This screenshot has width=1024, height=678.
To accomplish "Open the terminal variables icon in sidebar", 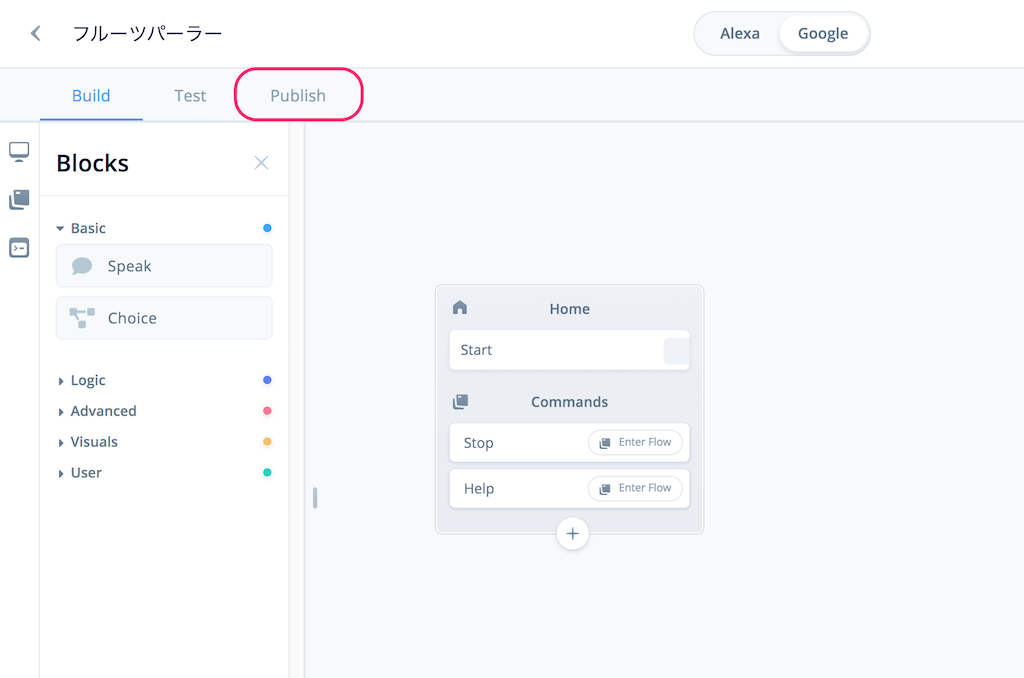I will click(19, 248).
